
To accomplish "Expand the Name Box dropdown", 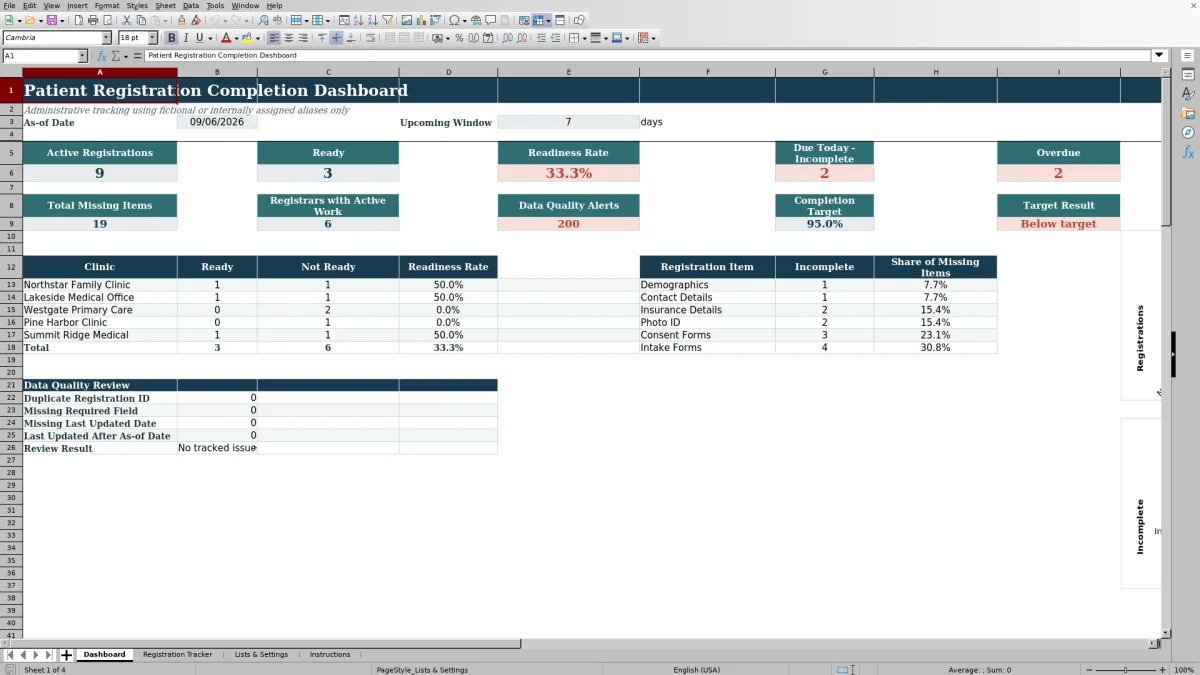I will click(82, 56).
